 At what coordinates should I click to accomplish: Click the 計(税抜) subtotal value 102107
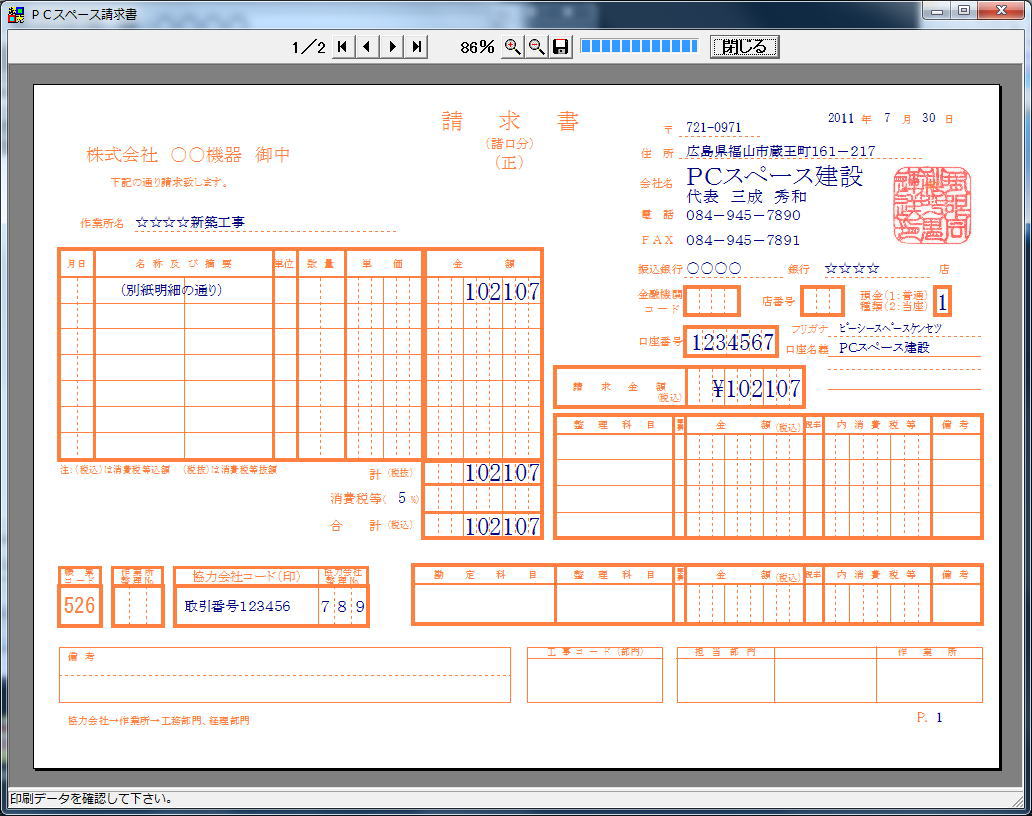pyautogui.click(x=502, y=472)
